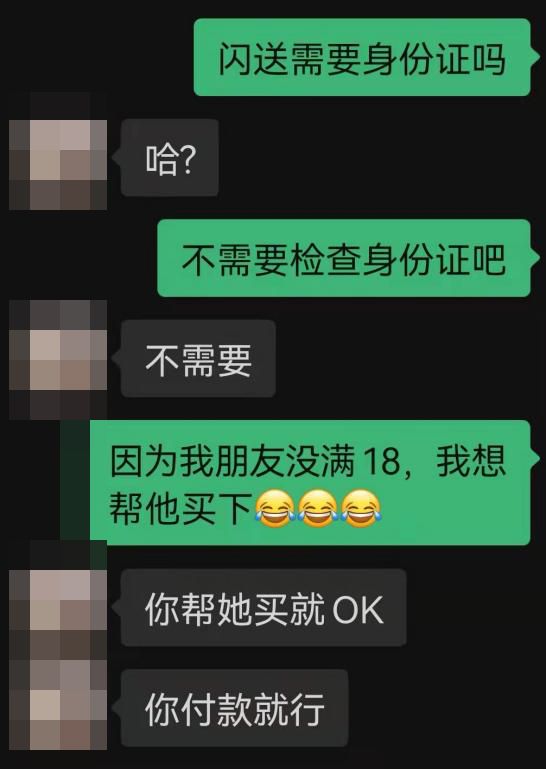The height and width of the screenshot is (769, 546).
Task: Tap the gray "哈?" reply bubble
Action: [x=170, y=157]
